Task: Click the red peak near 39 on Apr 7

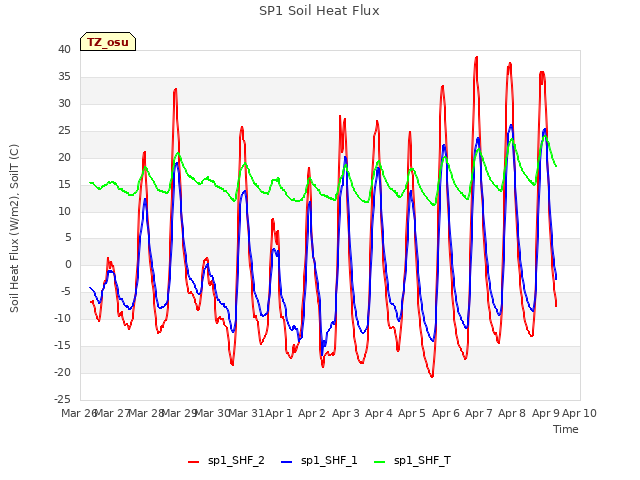Action: click(x=476, y=58)
